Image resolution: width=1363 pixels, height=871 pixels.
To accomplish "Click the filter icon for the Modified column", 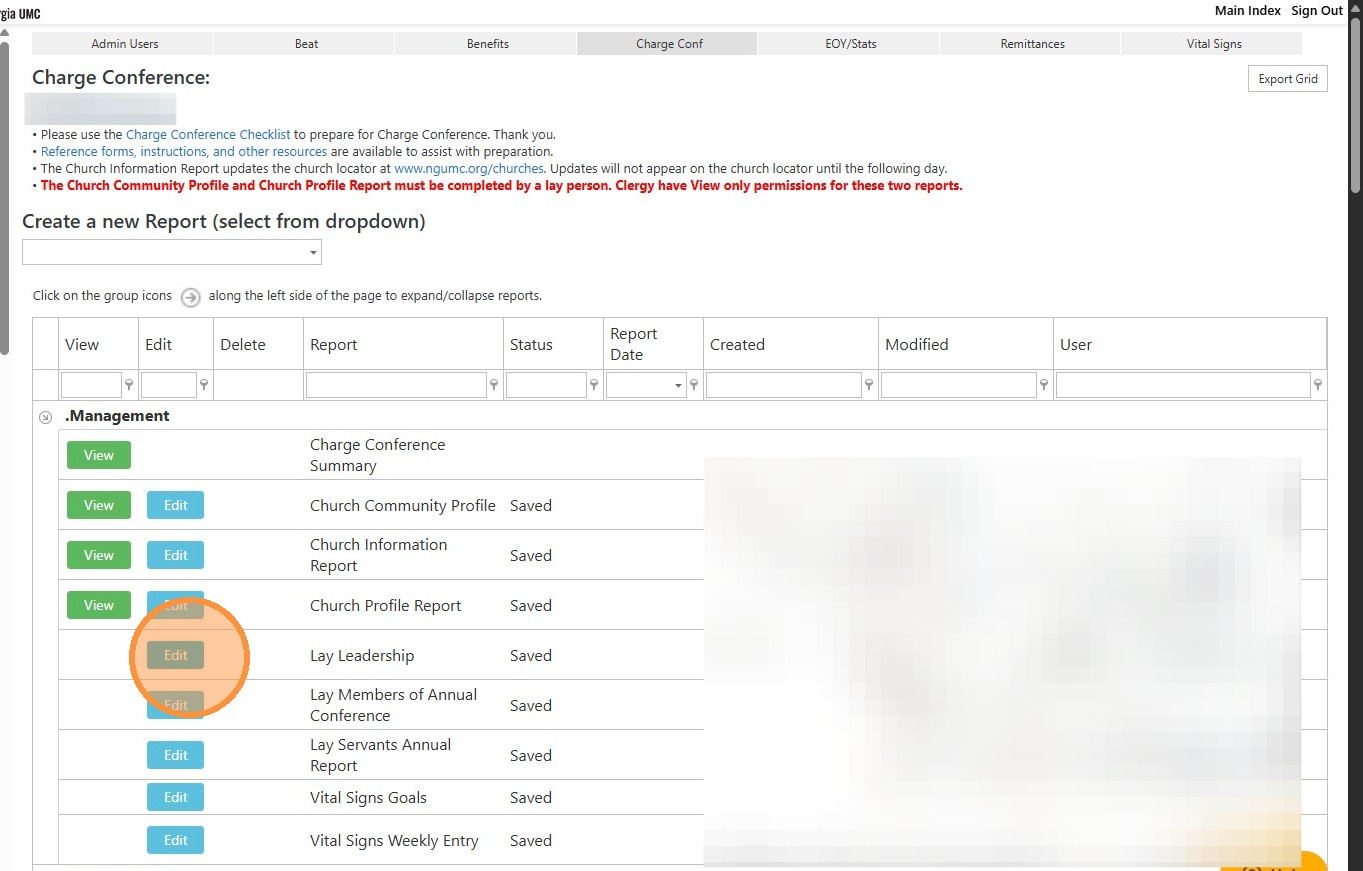I will [1044, 385].
